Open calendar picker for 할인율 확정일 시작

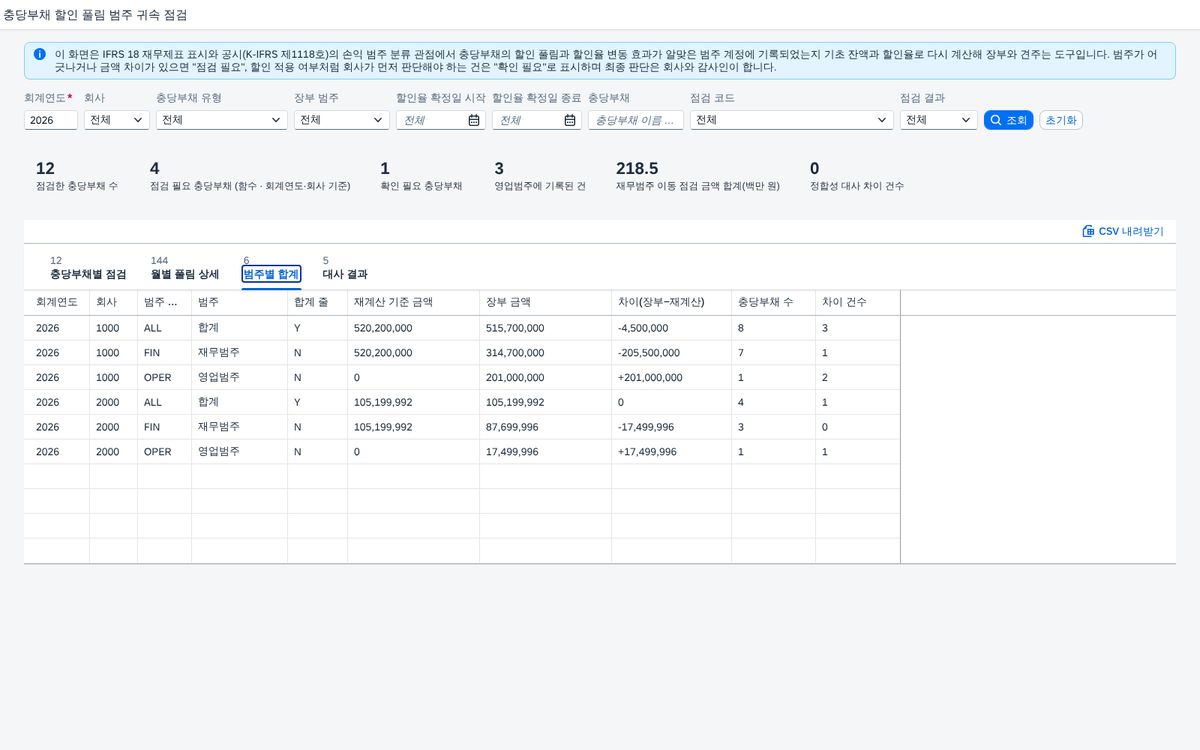[474, 120]
